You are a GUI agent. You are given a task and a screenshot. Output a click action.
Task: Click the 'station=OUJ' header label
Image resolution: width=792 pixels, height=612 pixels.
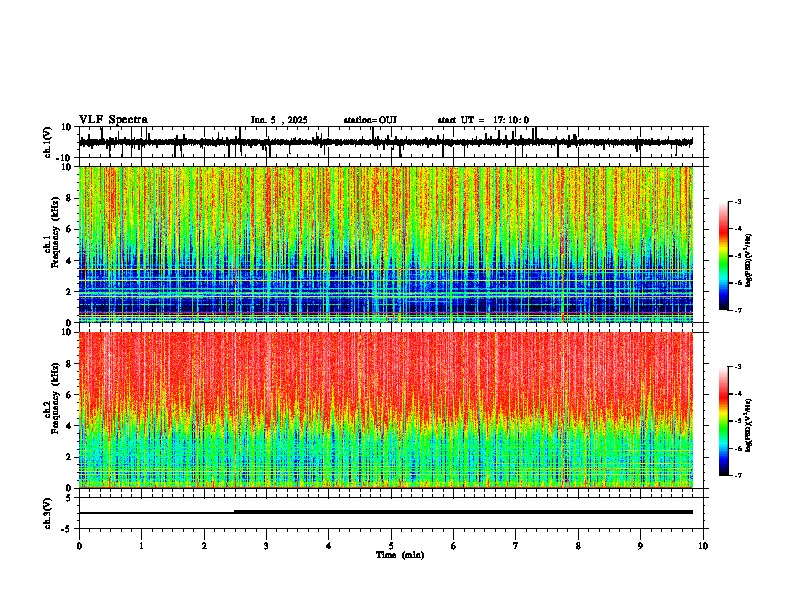pyautogui.click(x=370, y=120)
